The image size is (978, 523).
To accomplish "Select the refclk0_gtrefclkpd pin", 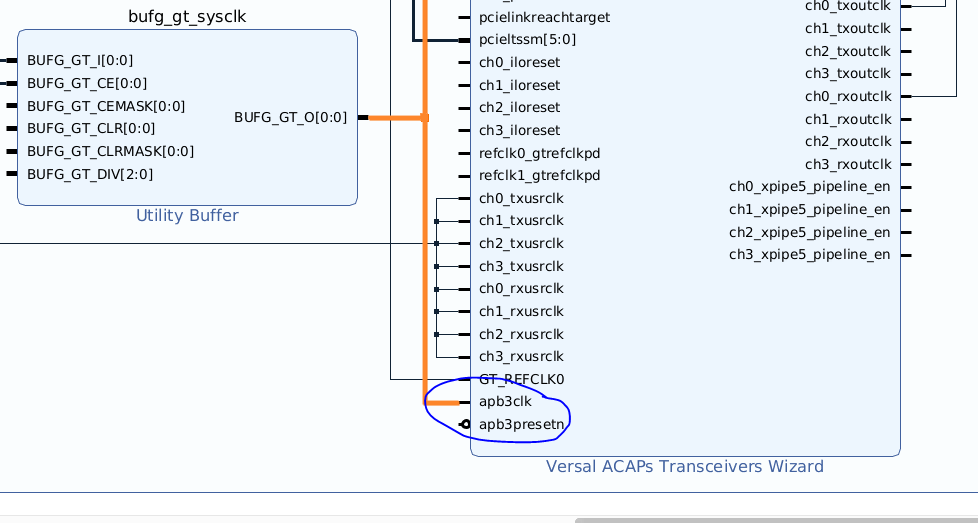I will 539,153.
